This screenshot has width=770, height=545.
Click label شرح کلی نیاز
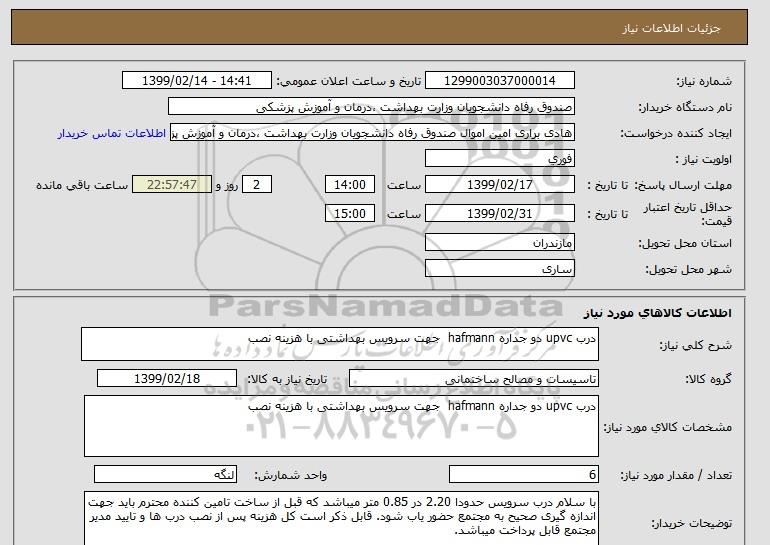pyautogui.click(x=695, y=345)
